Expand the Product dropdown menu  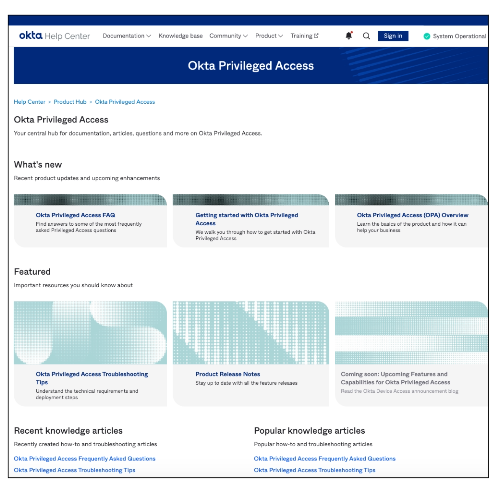click(269, 36)
